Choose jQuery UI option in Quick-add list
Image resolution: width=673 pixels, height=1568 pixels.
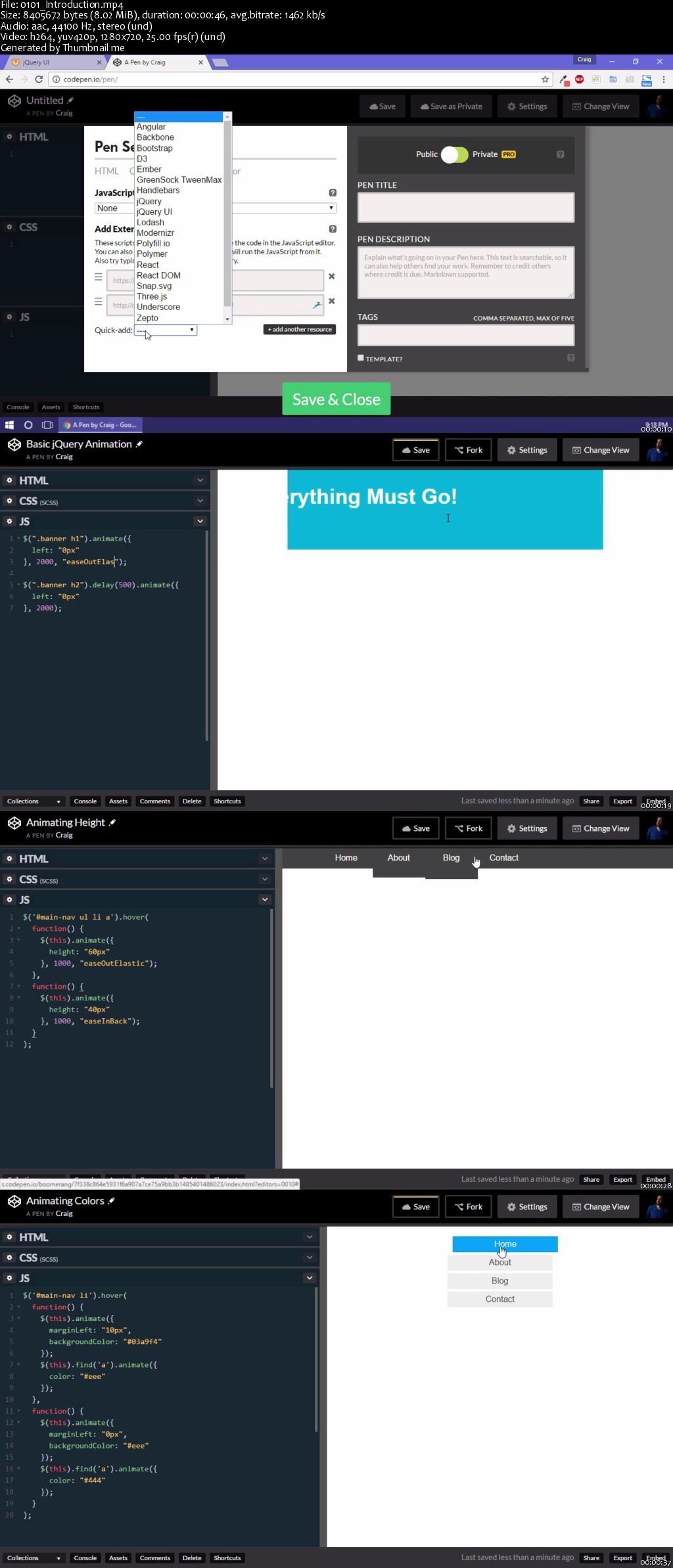click(154, 212)
